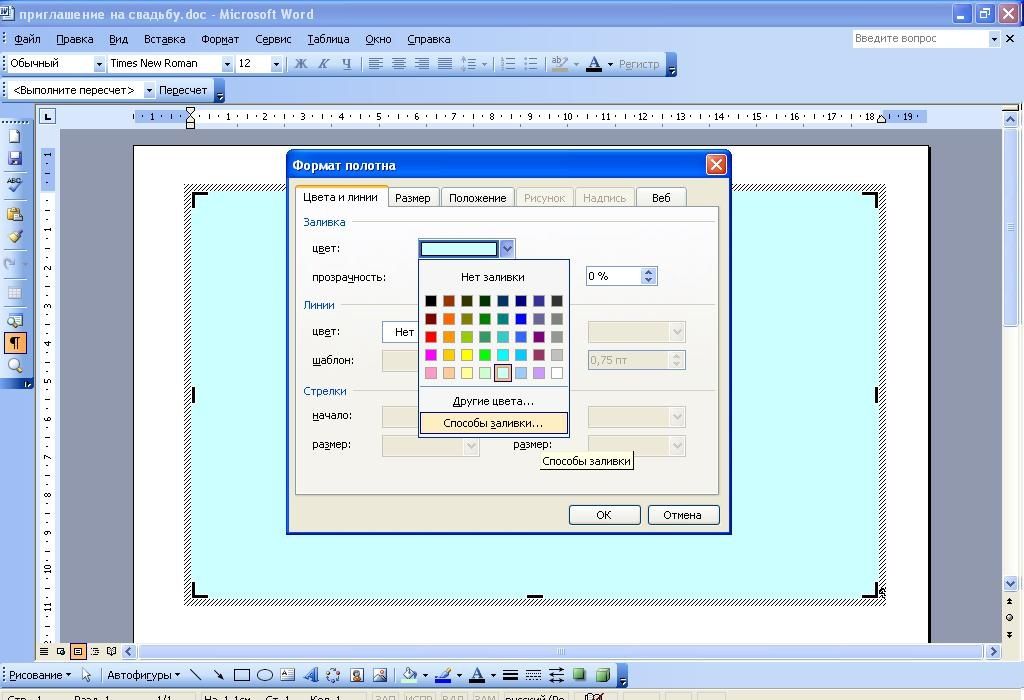The height and width of the screenshot is (700, 1024).
Task: Click the прозрачность percentage field
Action: [x=614, y=276]
